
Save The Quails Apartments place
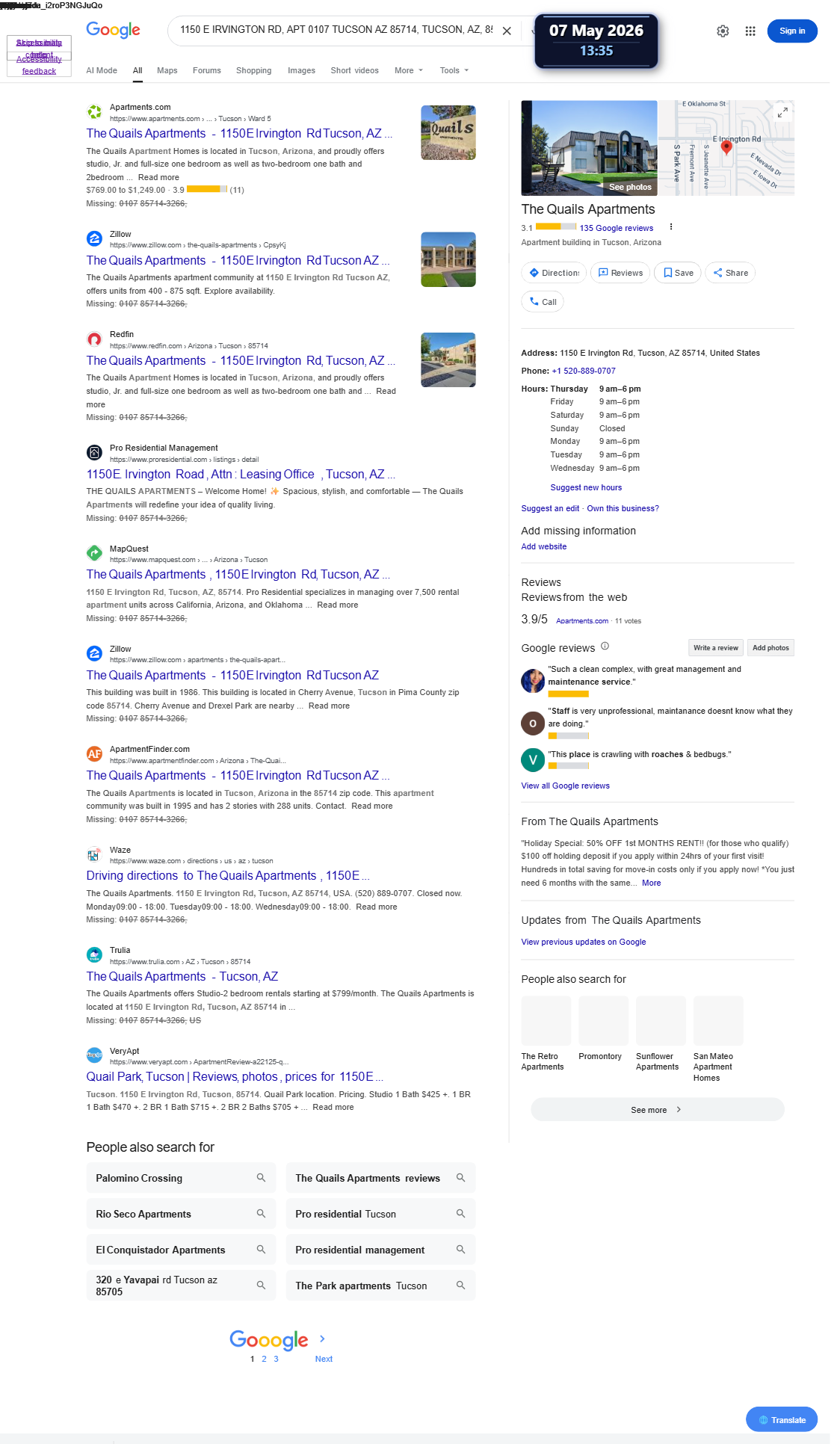tap(678, 273)
